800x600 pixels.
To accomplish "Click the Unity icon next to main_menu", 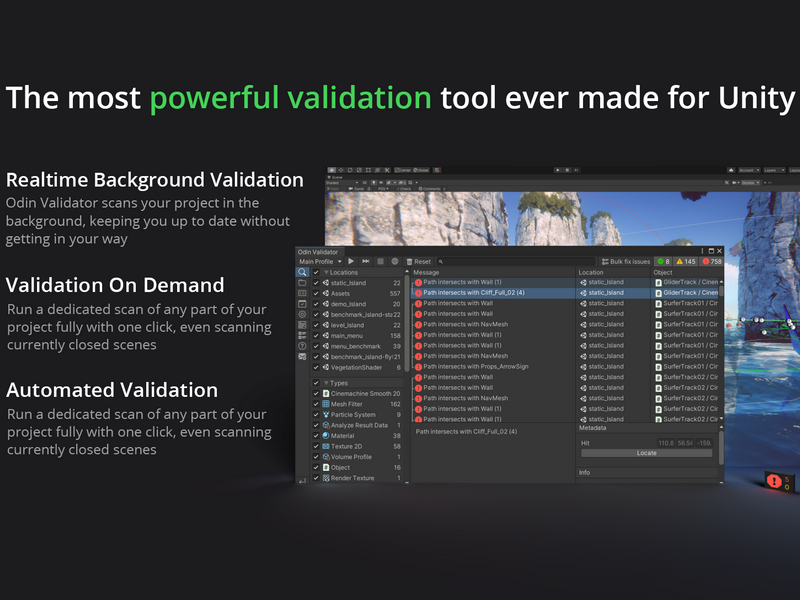I will coord(326,336).
